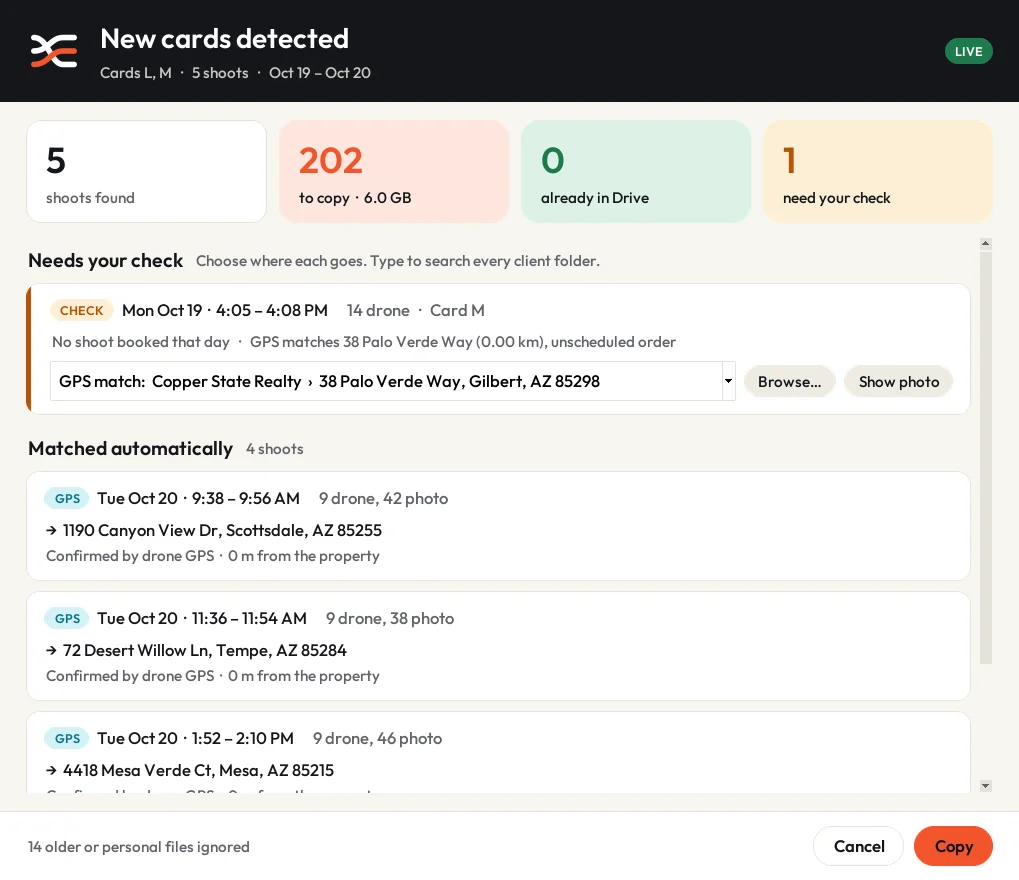Select the 0 already in Drive card

[x=636, y=172]
